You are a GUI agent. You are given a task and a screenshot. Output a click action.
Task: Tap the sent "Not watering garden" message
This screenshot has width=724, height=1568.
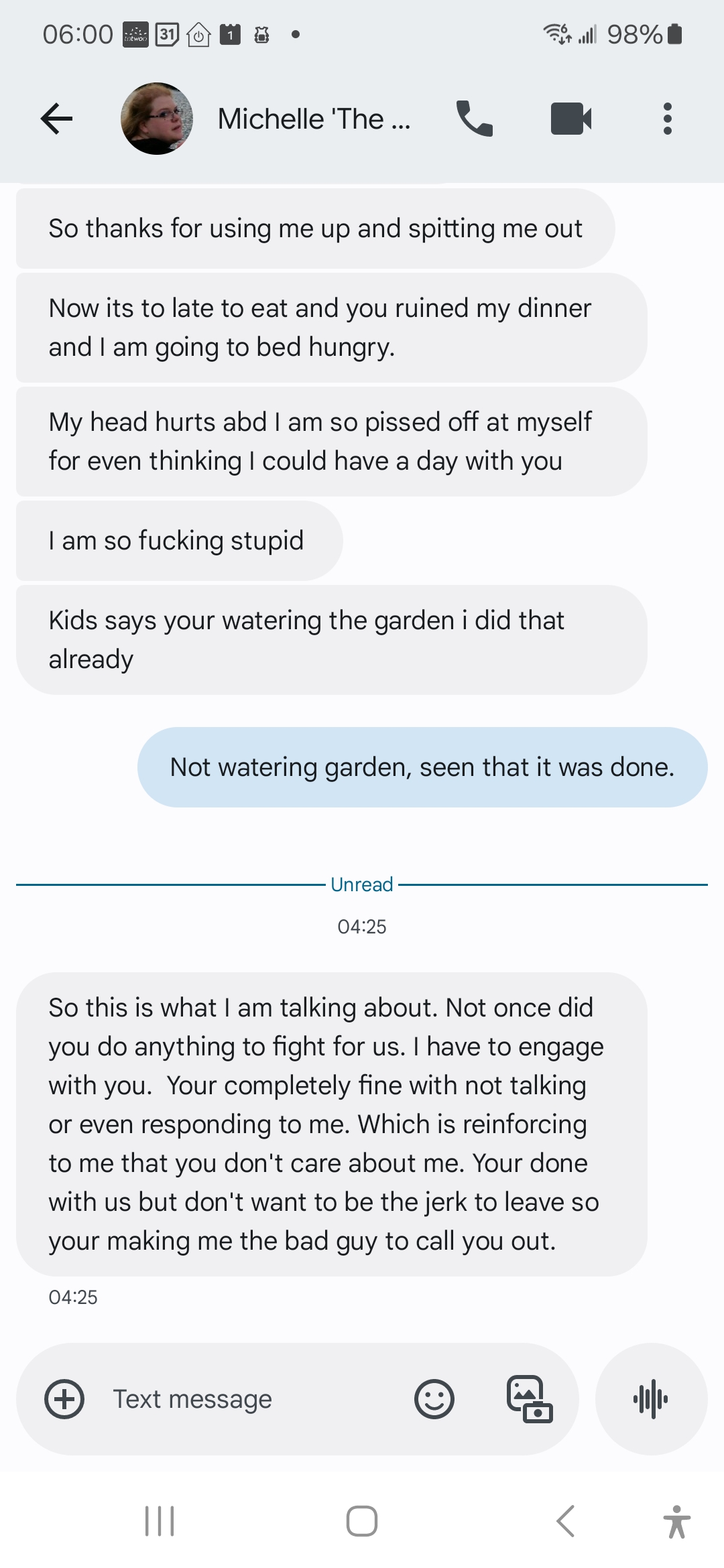(x=422, y=767)
